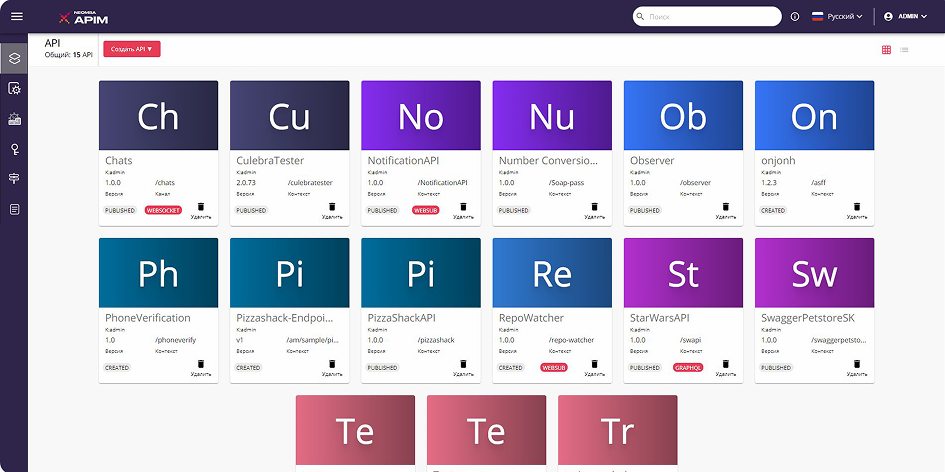The image size is (945, 472).
Task: Open the key icon in sidebar
Action: (x=14, y=149)
